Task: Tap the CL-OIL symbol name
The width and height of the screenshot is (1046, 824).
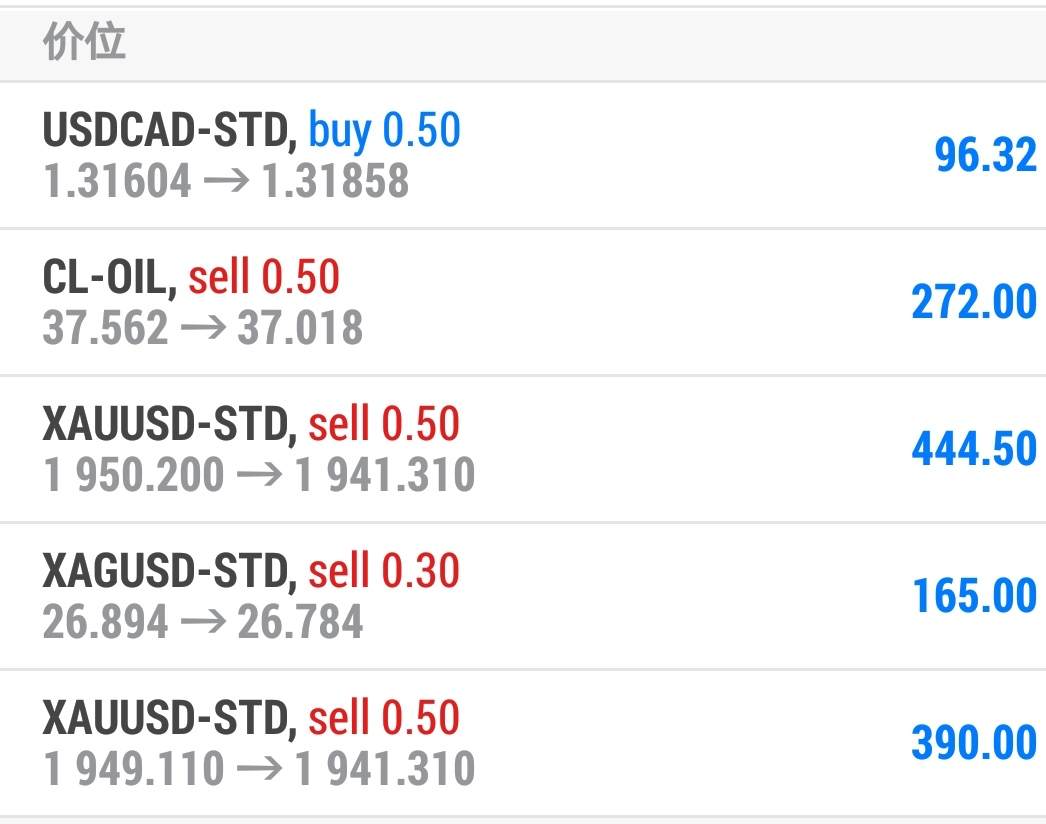Action: pos(105,277)
